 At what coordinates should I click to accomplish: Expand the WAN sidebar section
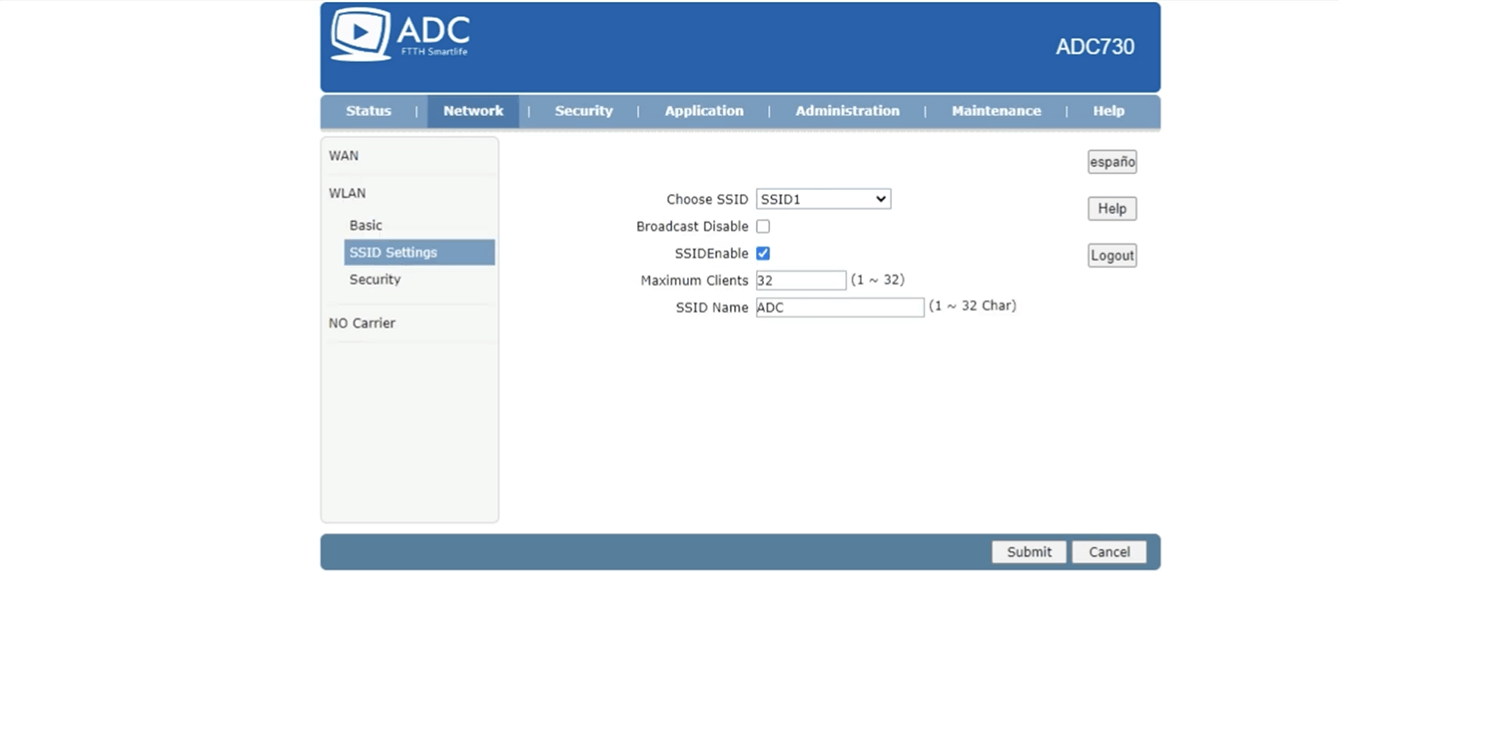coord(344,156)
